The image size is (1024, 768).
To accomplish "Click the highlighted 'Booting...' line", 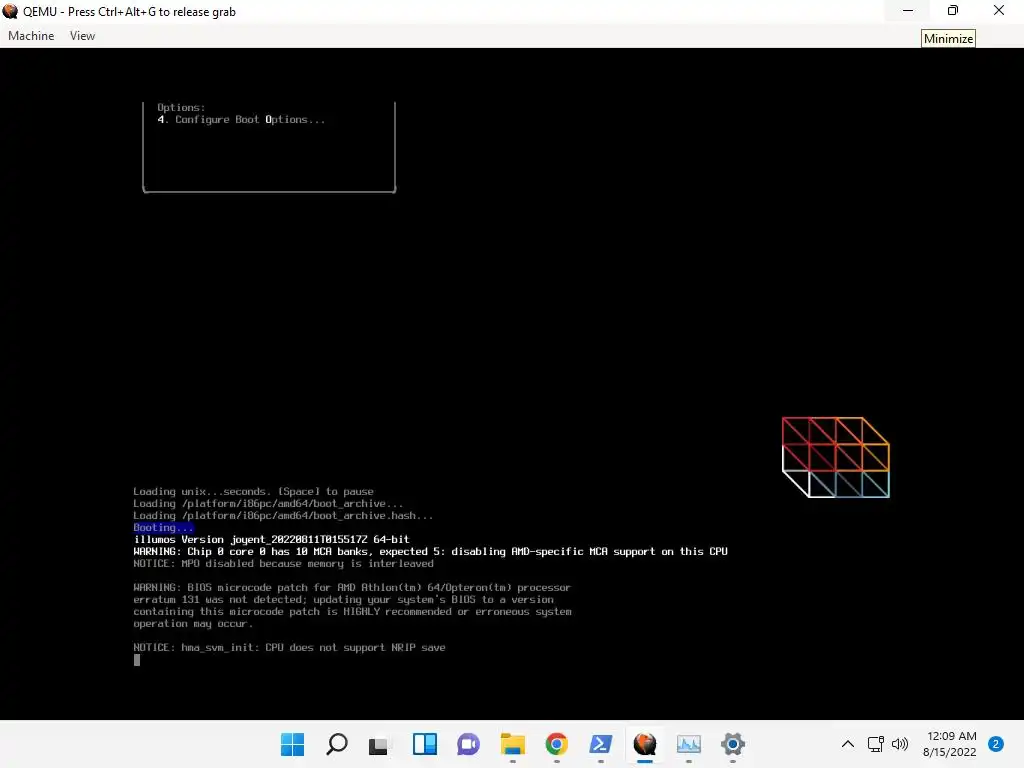I will point(163,528).
